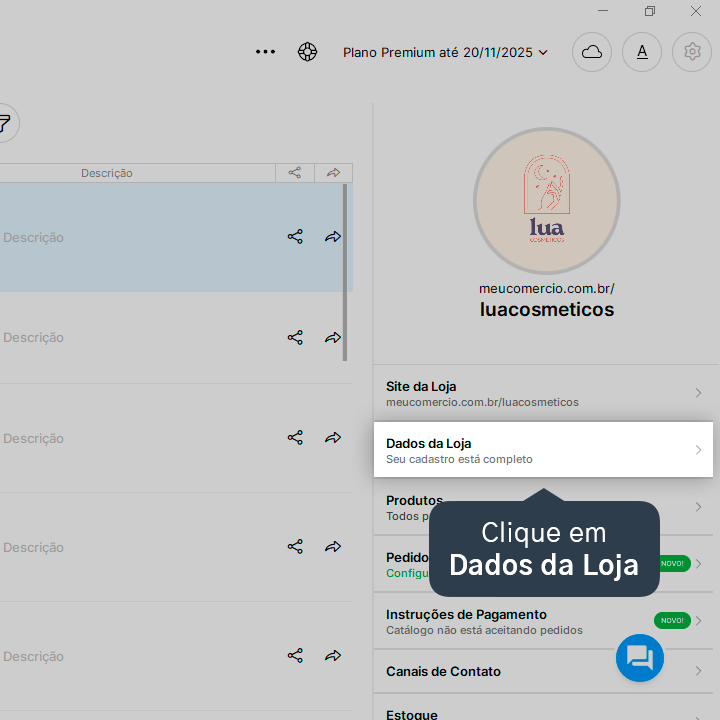Viewport: 720px width, 720px height.
Task: Restore down the application window
Action: point(649,11)
